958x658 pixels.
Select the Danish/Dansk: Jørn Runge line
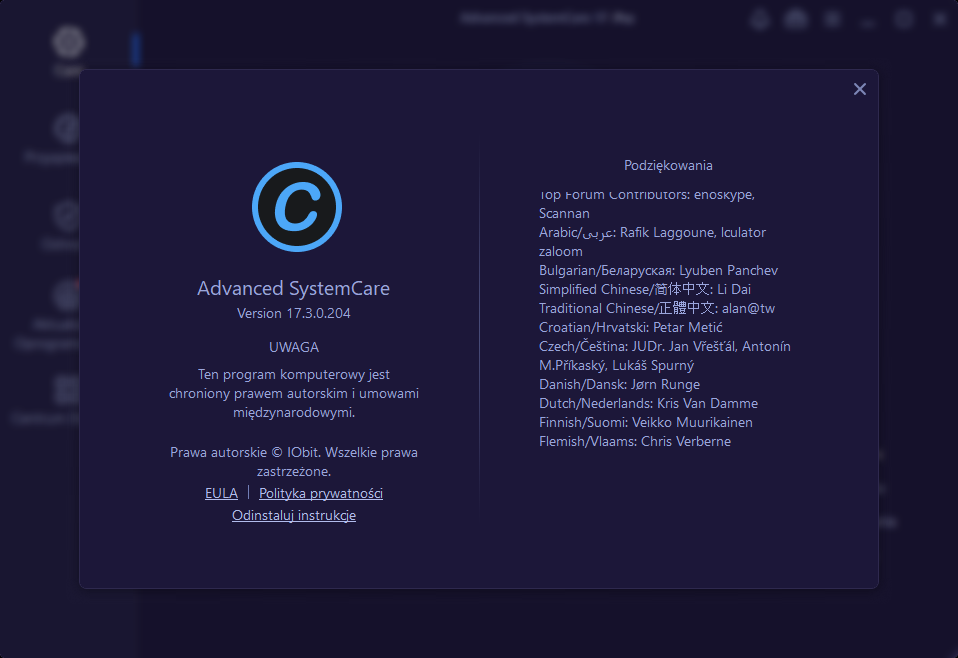(x=620, y=384)
